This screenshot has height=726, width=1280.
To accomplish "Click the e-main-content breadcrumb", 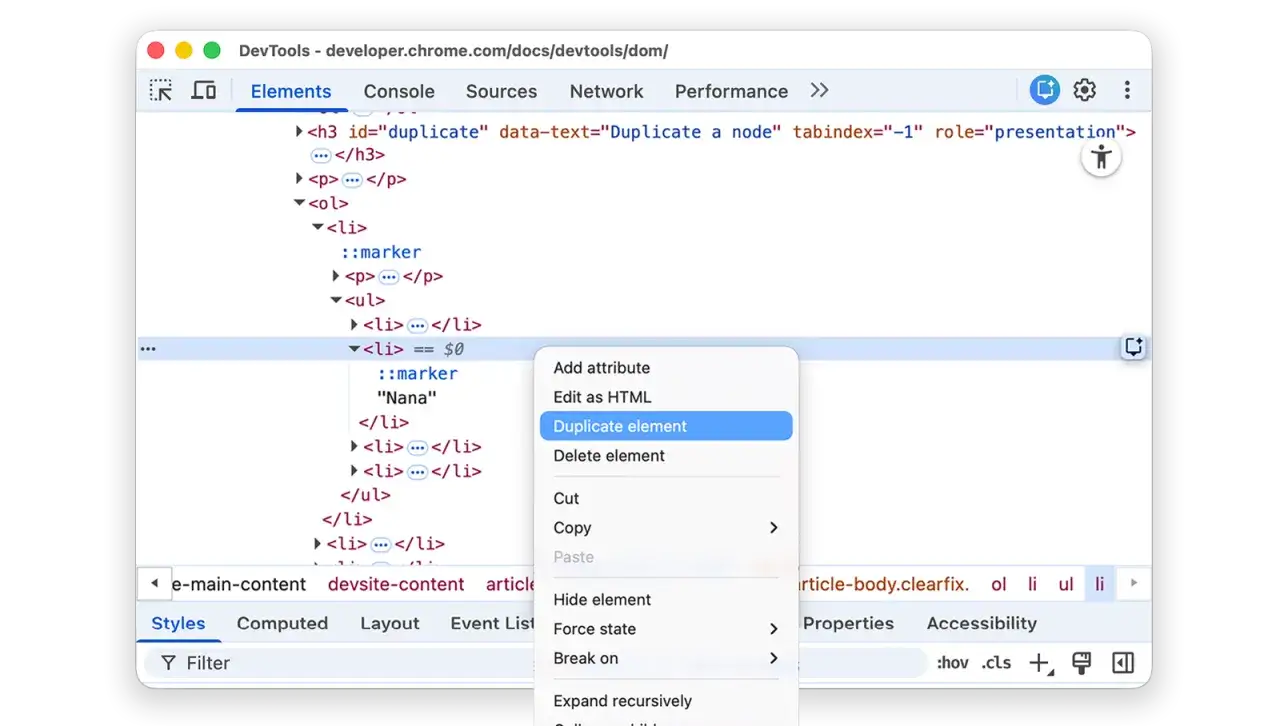I will coord(239,584).
